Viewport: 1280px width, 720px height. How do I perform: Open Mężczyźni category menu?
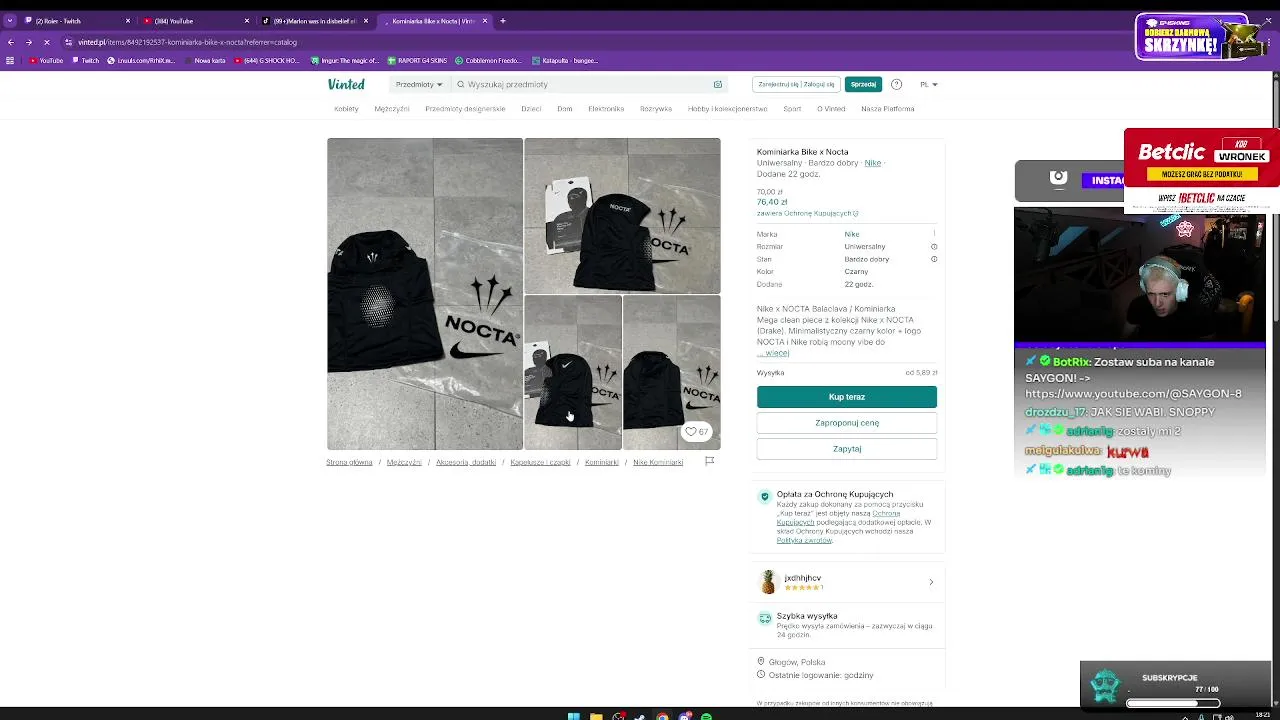pos(392,108)
